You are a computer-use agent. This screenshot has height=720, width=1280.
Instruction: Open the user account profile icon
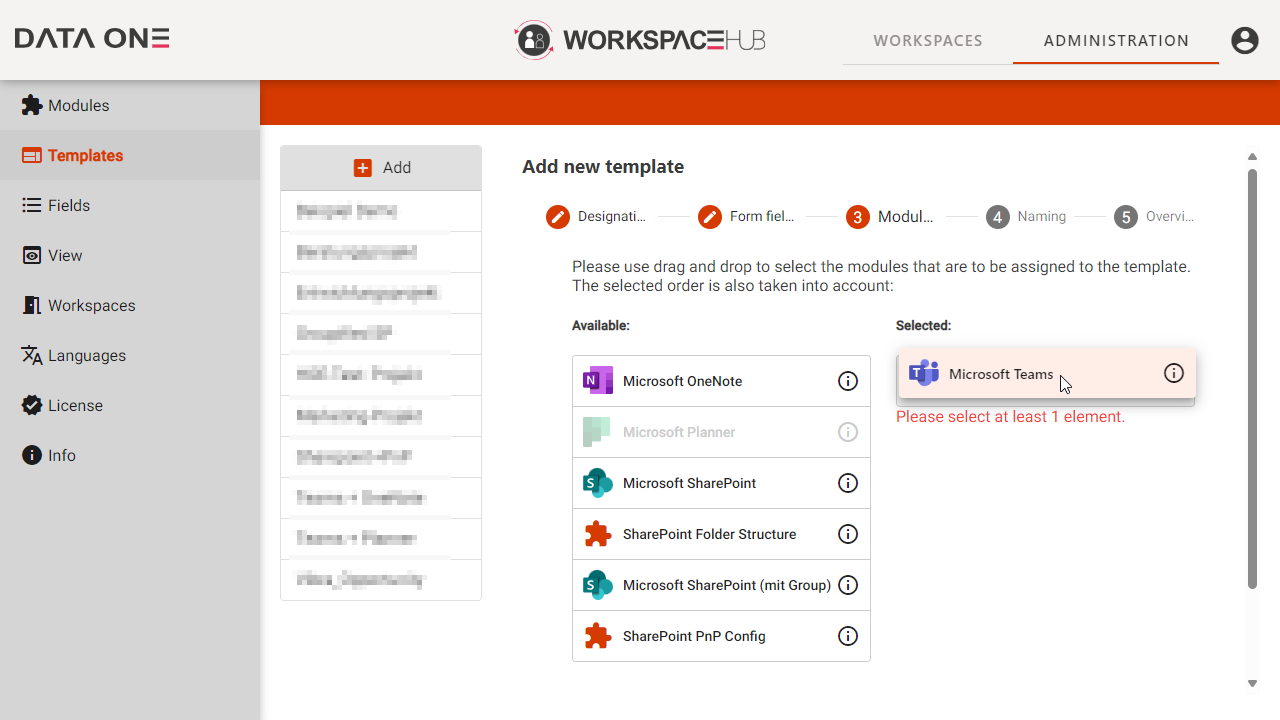tap(1244, 40)
